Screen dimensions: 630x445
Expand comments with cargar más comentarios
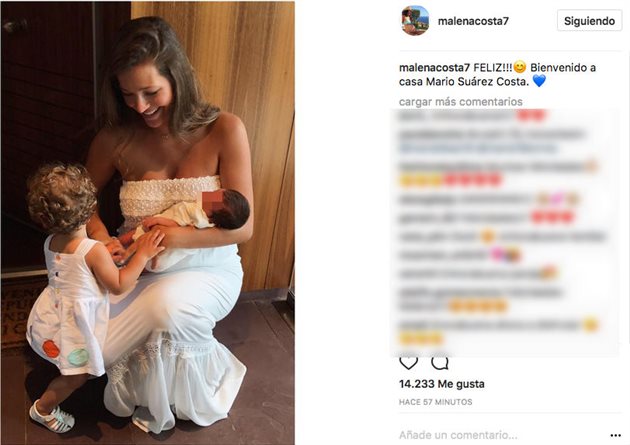pos(460,102)
